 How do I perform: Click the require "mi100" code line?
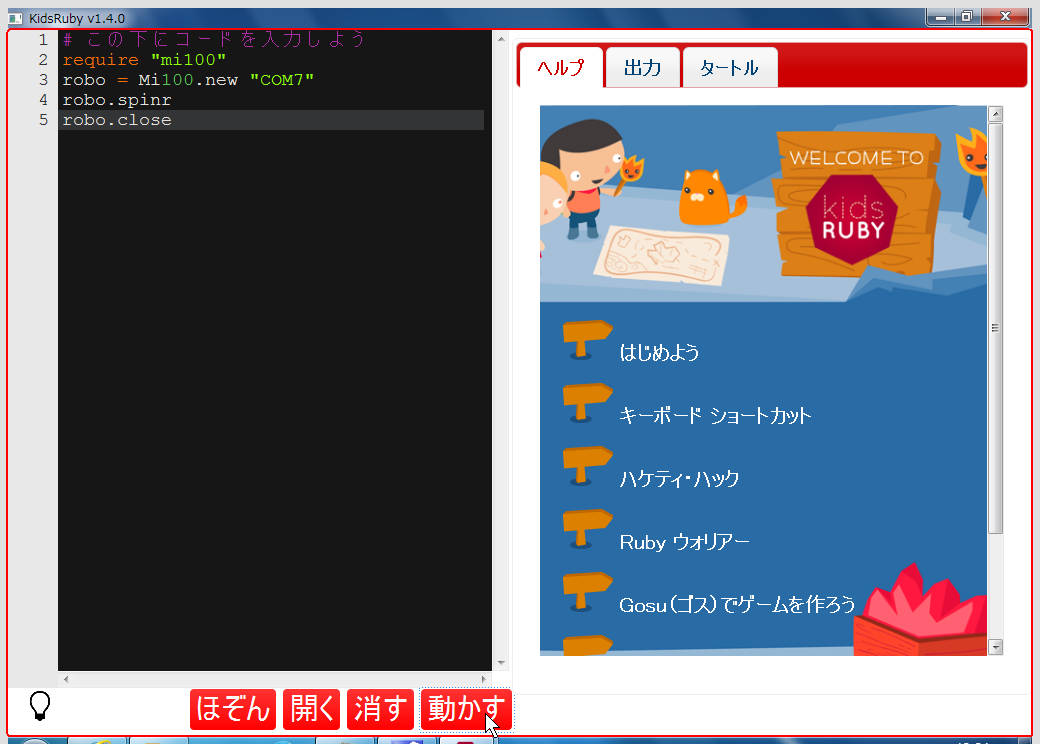click(x=144, y=60)
